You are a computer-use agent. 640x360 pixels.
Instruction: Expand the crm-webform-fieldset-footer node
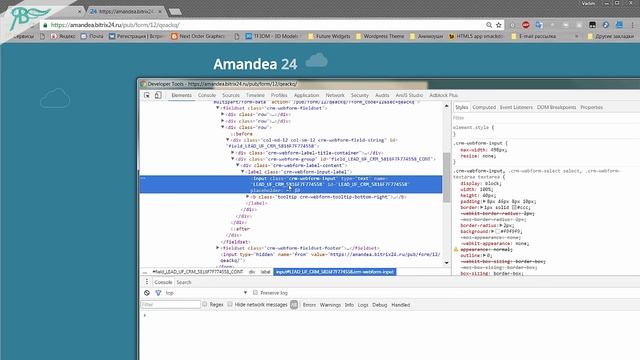[218, 248]
